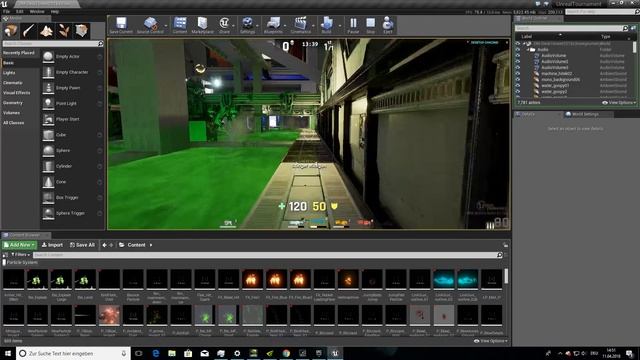Click the Content Browser search field
The width and height of the screenshot is (640, 360).
click(268, 255)
